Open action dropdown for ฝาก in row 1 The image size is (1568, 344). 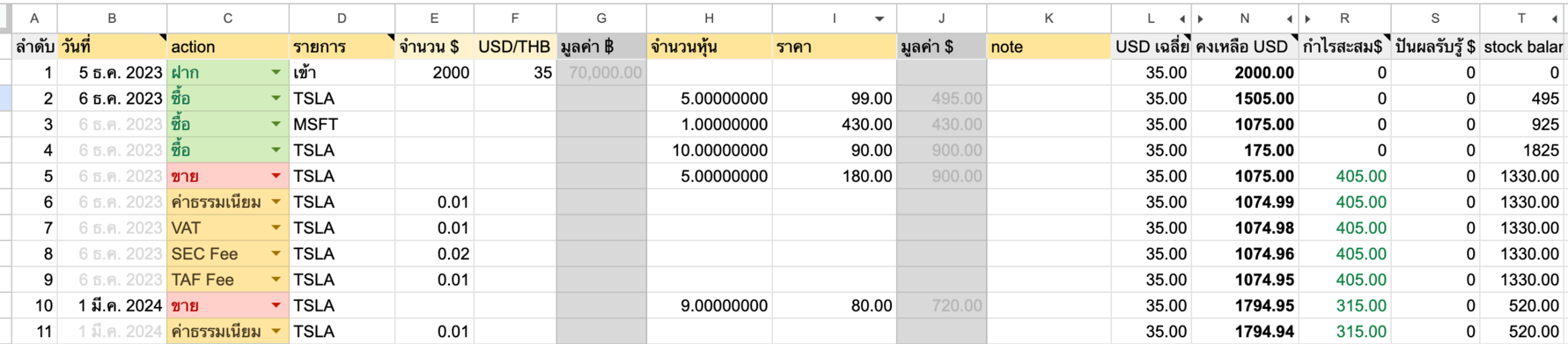pyautogui.click(x=276, y=73)
